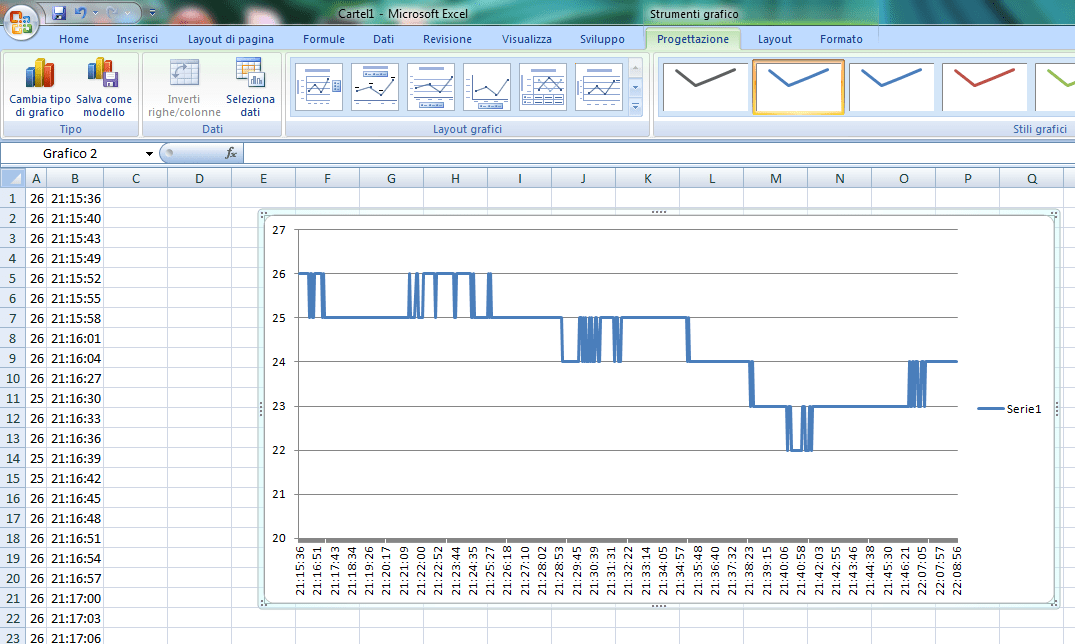1075x644 pixels.
Task: Choose the first chart layout thumbnail
Action: (319, 87)
